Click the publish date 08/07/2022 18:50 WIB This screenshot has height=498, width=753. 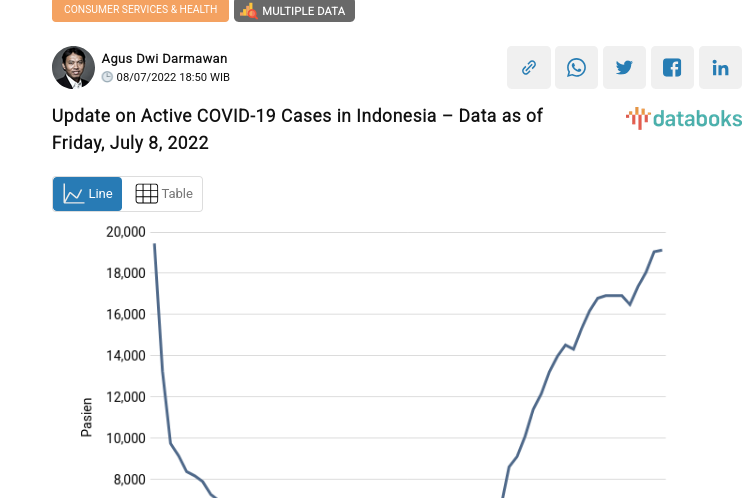tap(173, 77)
